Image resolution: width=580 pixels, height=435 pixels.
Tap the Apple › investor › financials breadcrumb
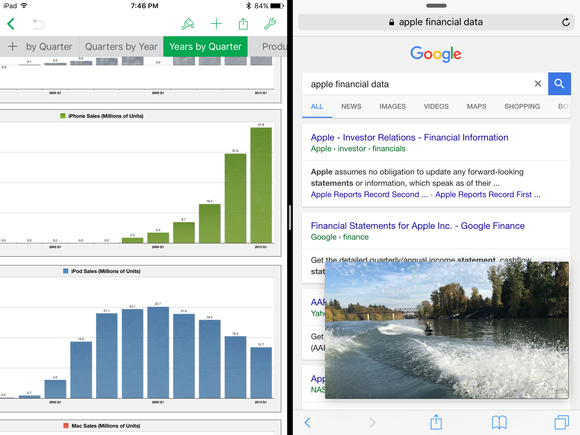358,149
